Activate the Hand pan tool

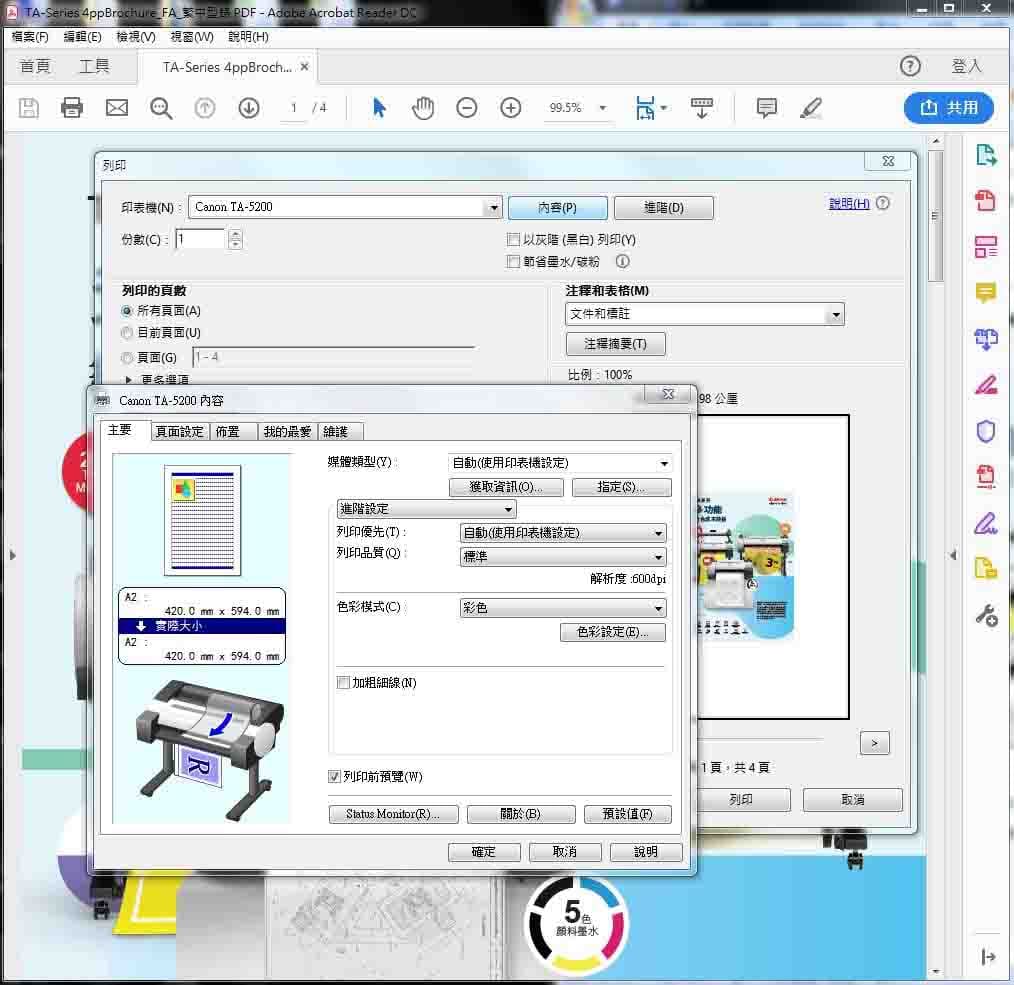click(x=423, y=108)
